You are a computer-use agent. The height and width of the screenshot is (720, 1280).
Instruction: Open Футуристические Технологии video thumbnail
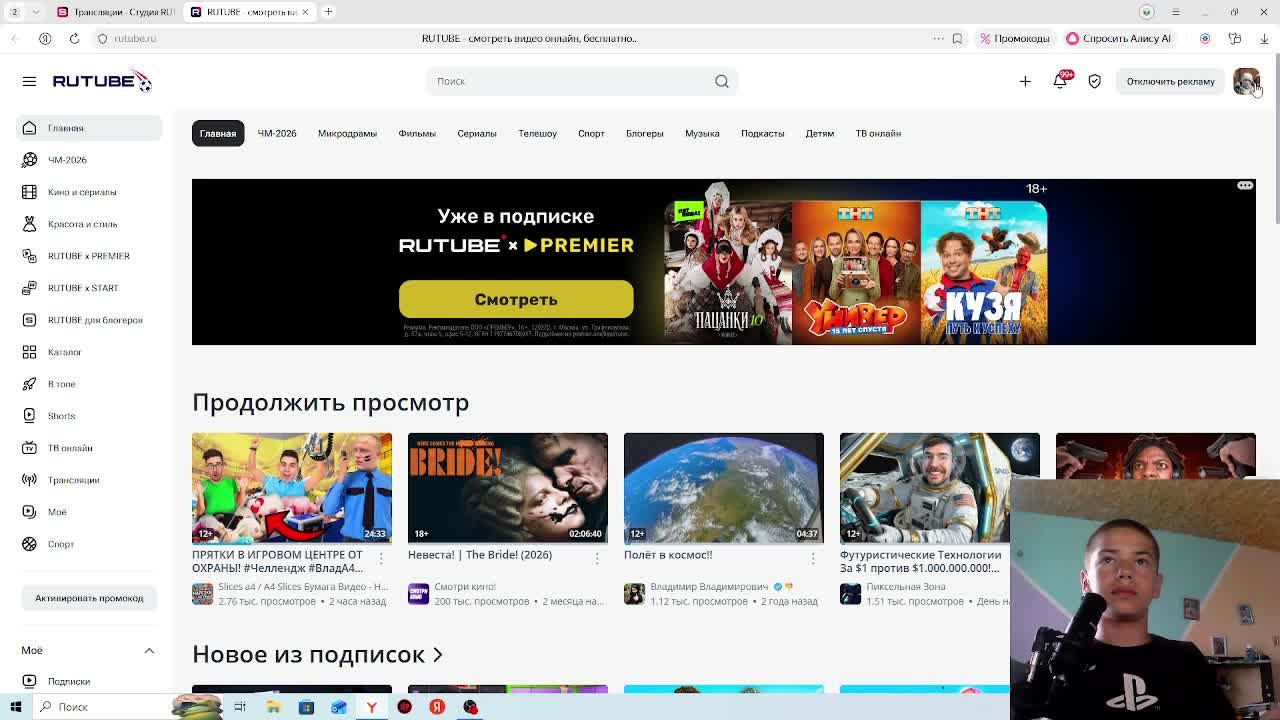[x=940, y=488]
